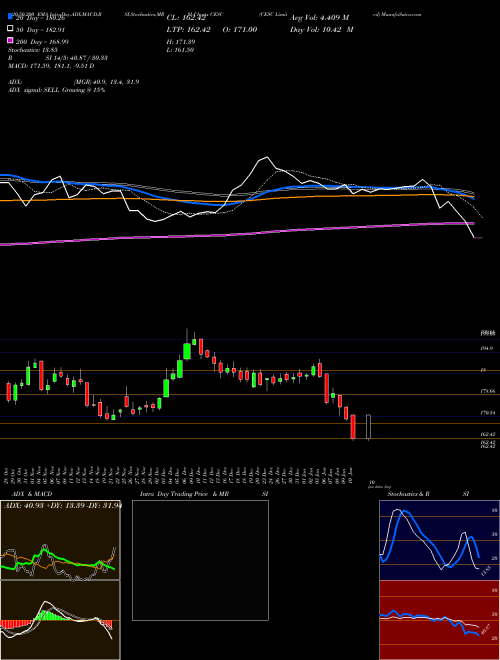Image resolution: width=500 pixels, height=660 pixels.
Task: Click the peak of the white moving-average line
Action: click(266, 157)
